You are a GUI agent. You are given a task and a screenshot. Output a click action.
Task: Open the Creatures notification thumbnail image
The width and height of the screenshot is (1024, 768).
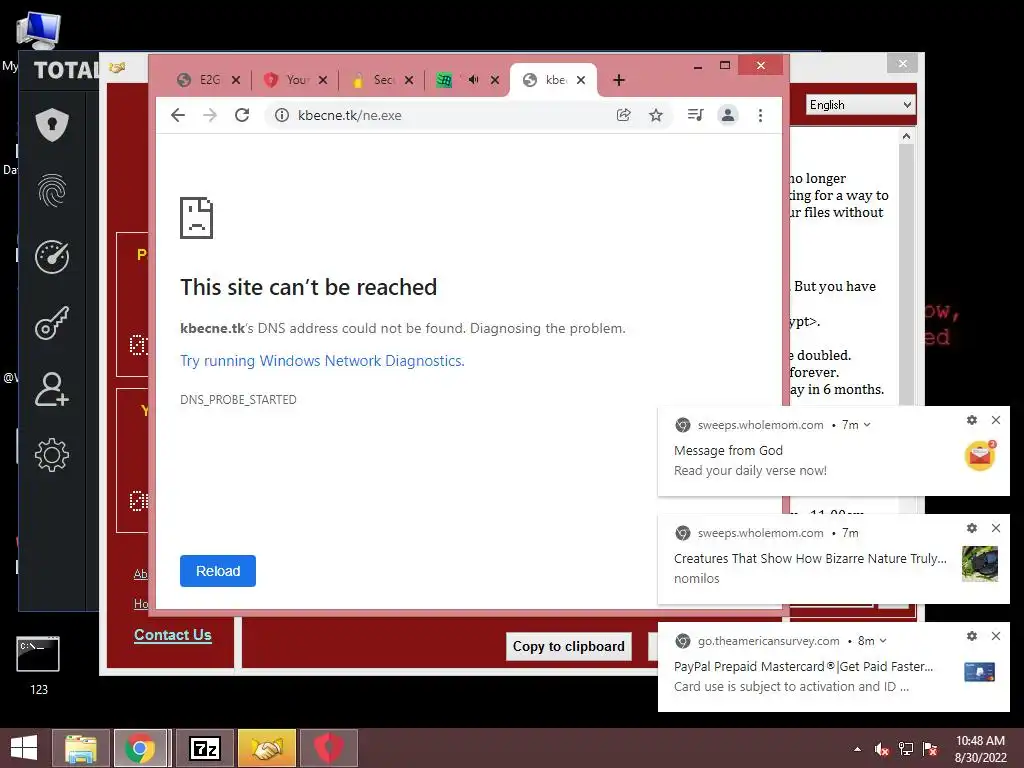(x=980, y=563)
